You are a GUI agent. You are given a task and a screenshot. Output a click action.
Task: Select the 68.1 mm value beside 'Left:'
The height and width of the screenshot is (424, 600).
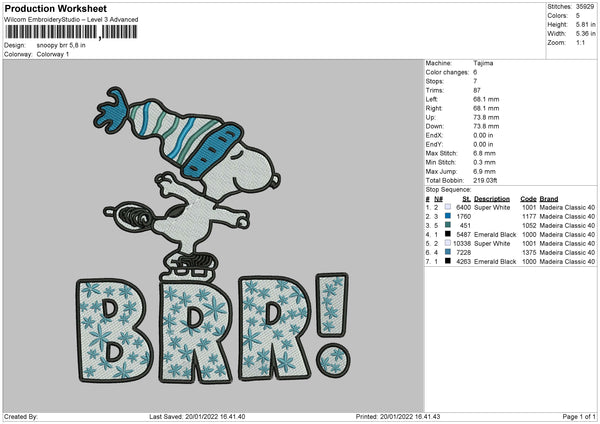coord(486,99)
